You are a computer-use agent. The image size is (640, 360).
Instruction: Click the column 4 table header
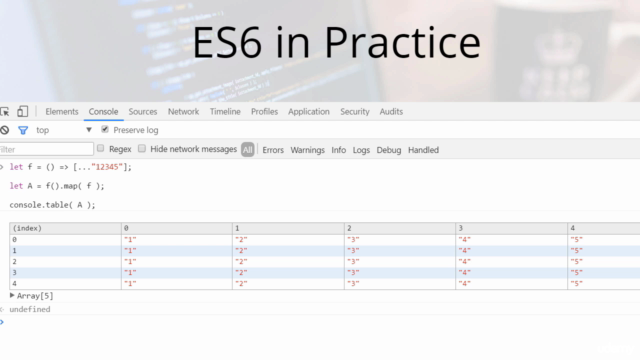(604, 228)
